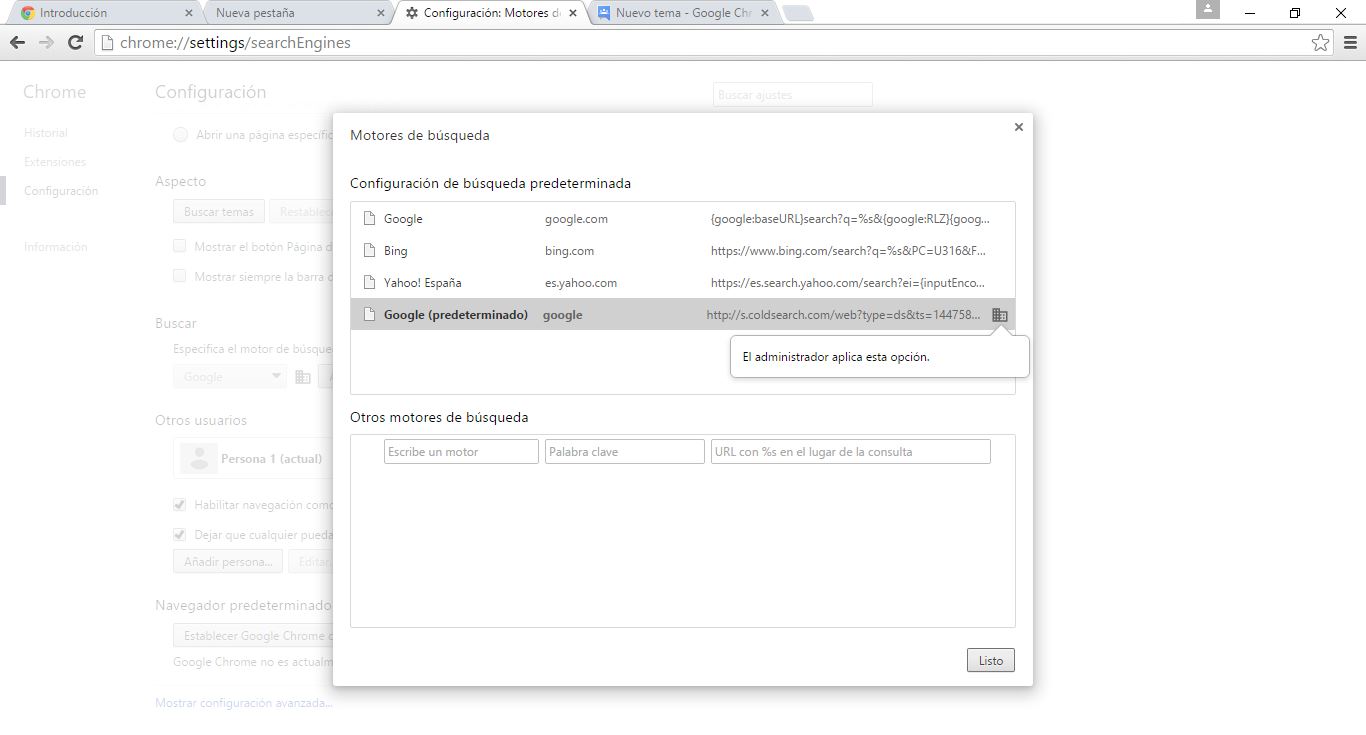The width and height of the screenshot is (1366, 735).
Task: Toggle Habilitar navegación como invitado checkbox
Action: point(180,505)
